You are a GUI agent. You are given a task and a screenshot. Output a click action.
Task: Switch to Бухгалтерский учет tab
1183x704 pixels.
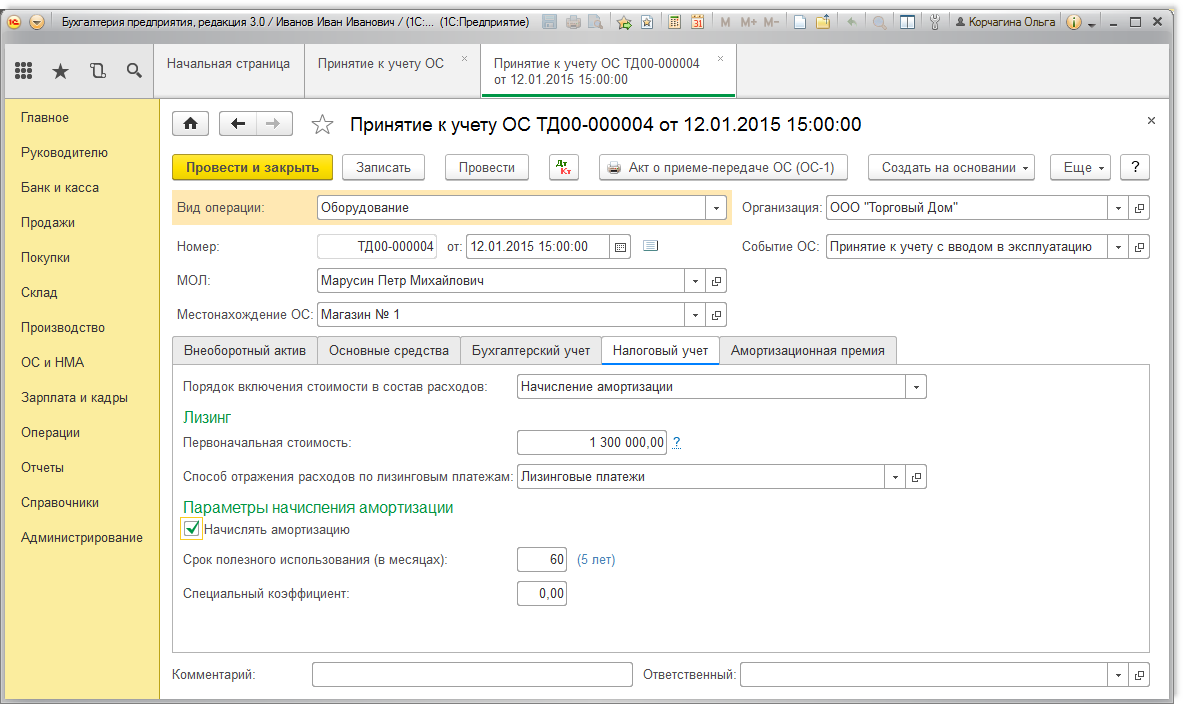[530, 350]
